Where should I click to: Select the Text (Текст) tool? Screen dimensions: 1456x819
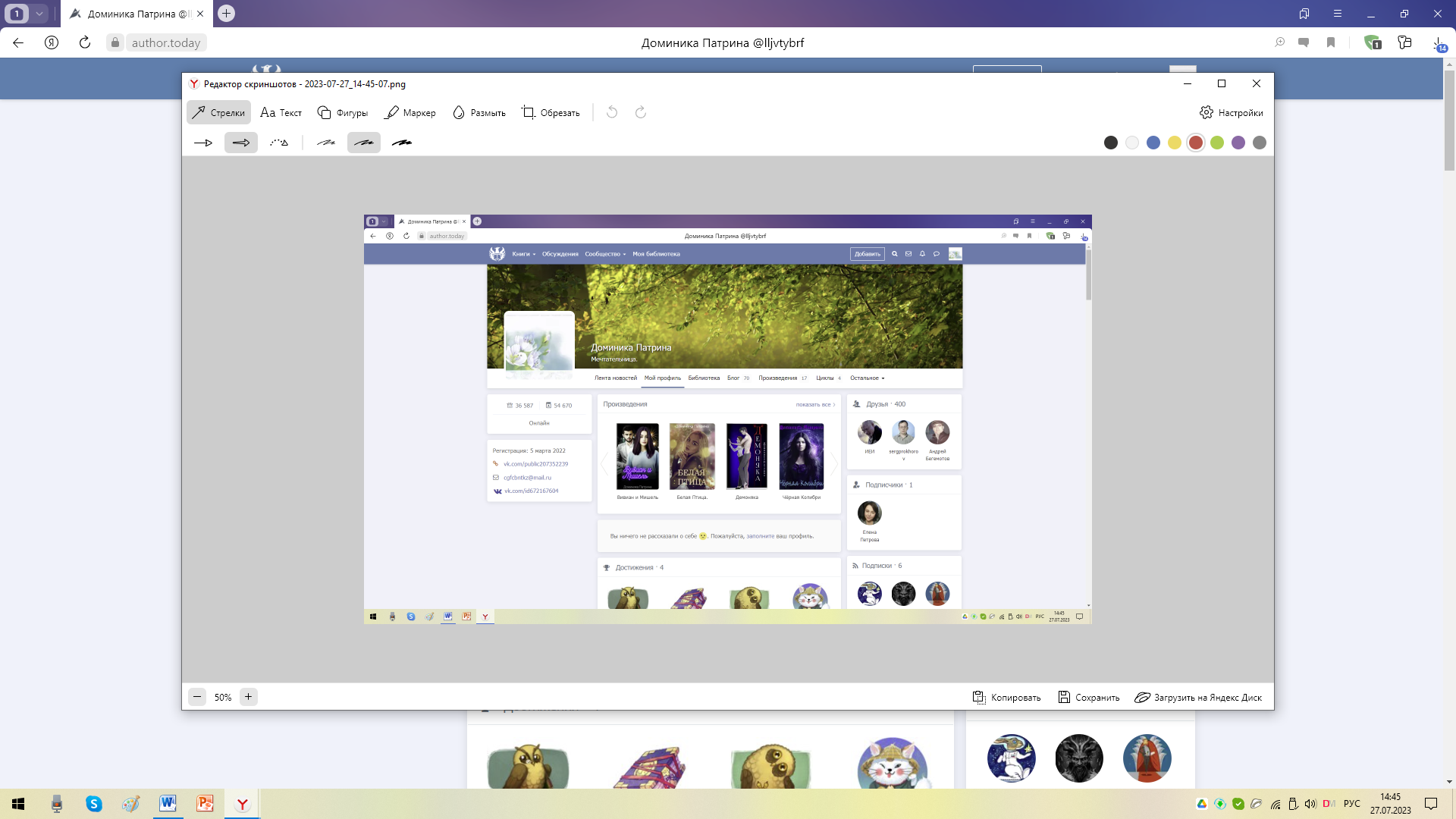click(x=281, y=112)
